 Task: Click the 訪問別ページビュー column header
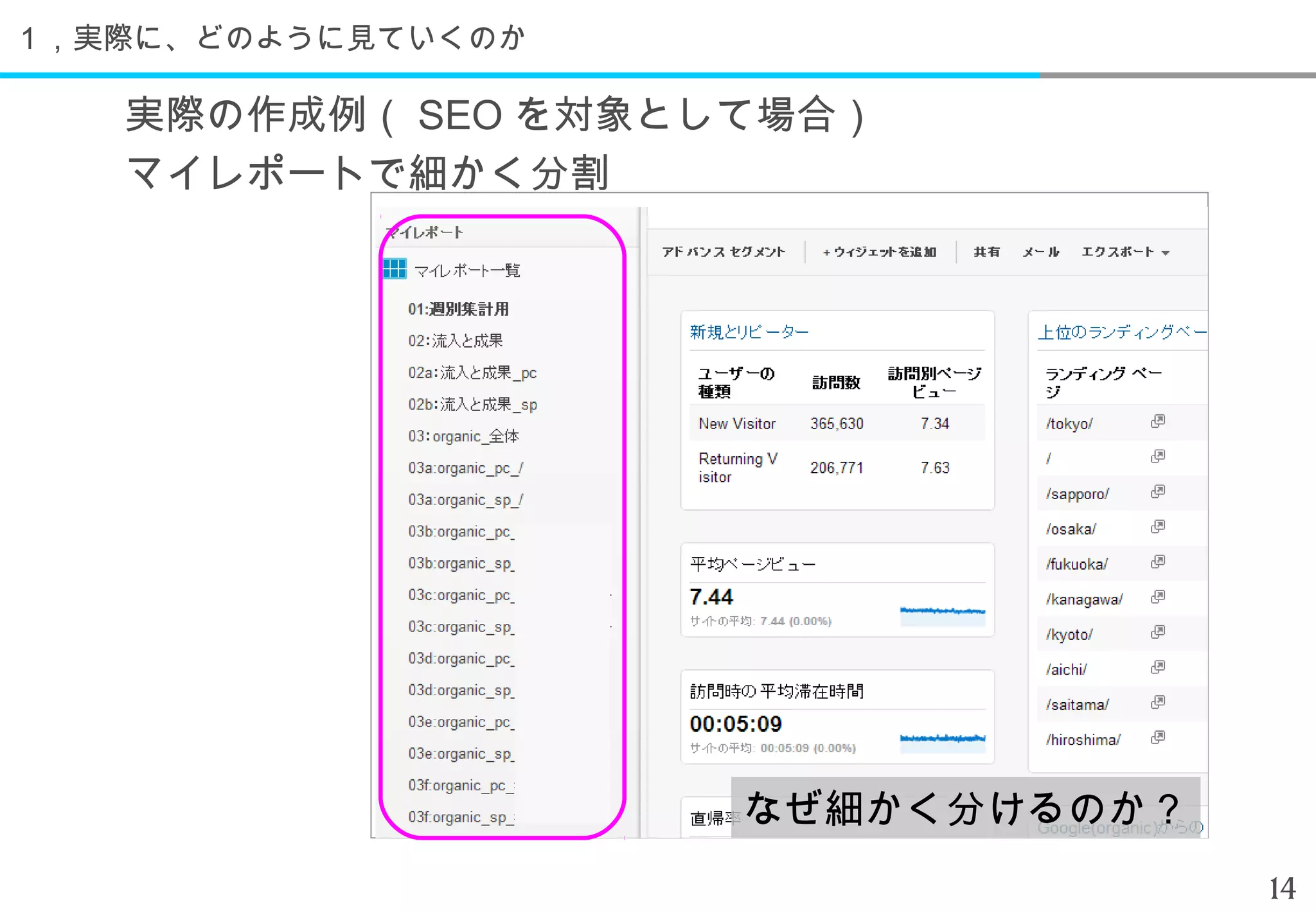point(934,383)
